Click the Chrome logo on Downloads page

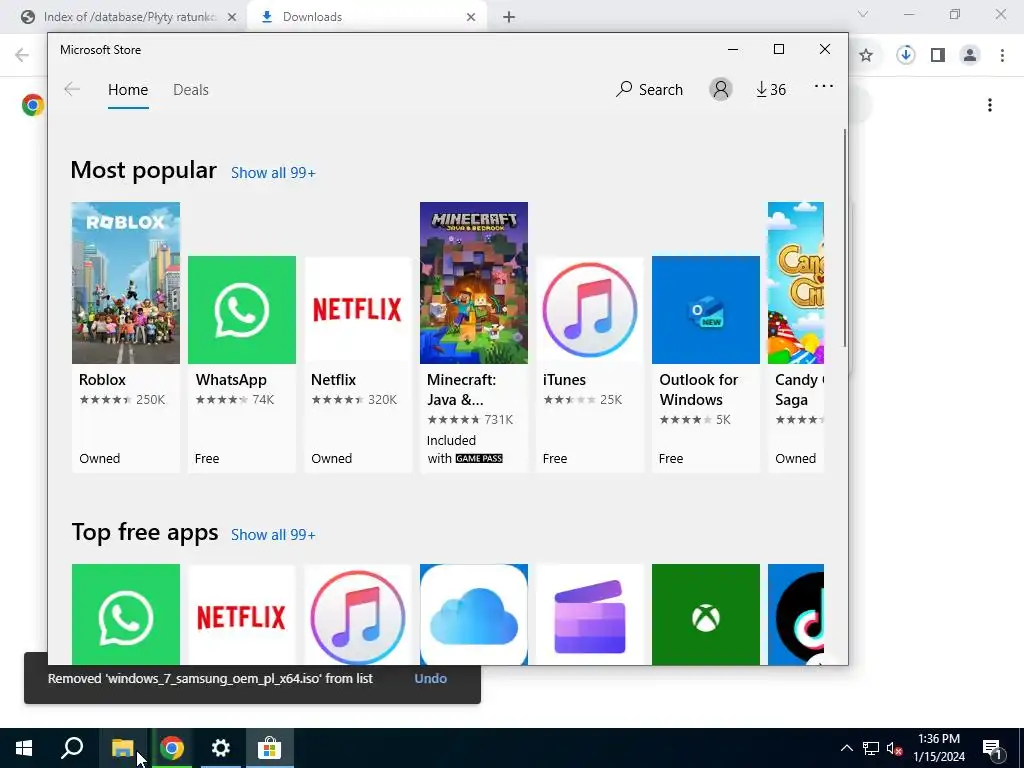pos(33,105)
